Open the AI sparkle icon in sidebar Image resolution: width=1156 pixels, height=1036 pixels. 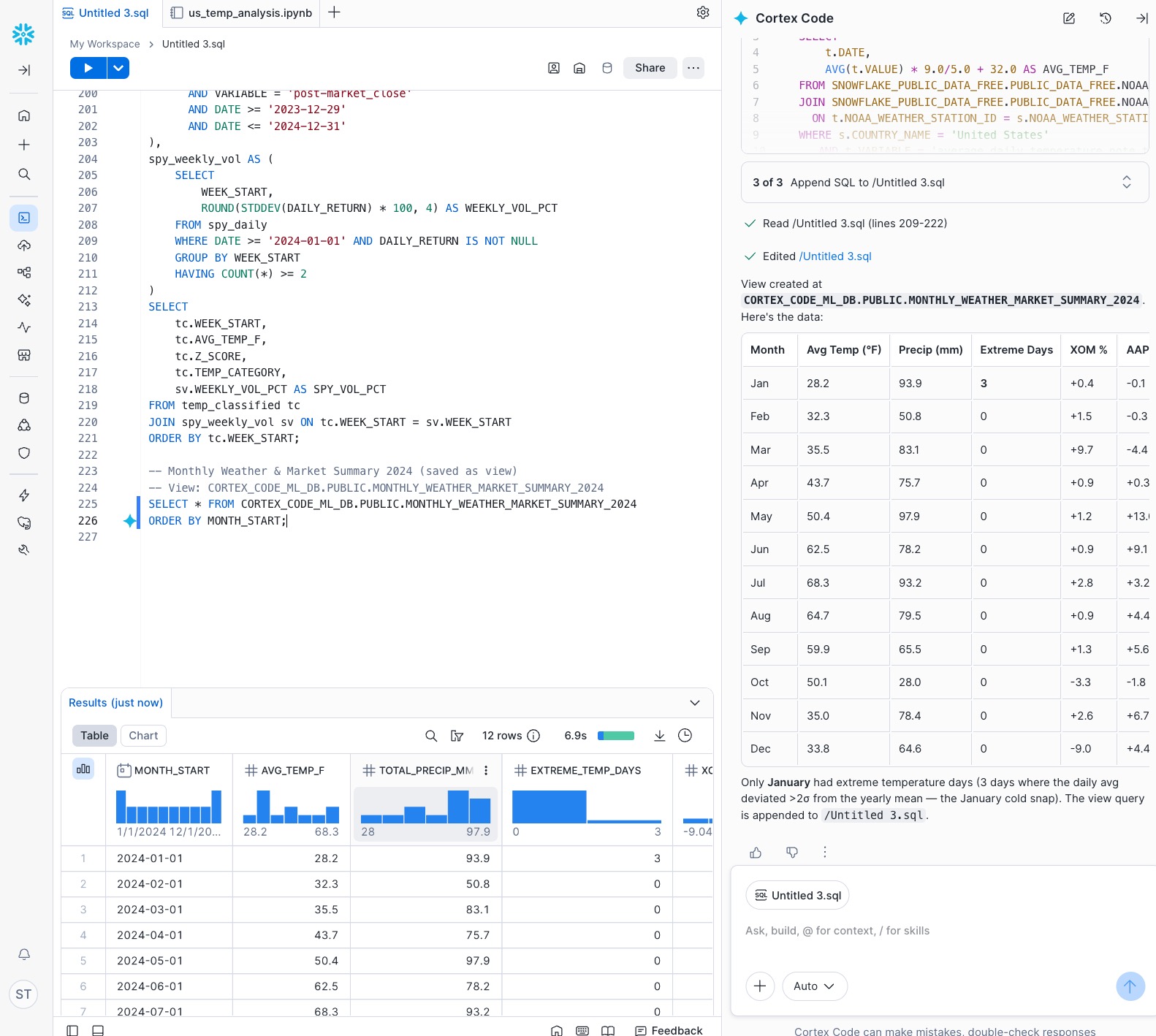[24, 300]
